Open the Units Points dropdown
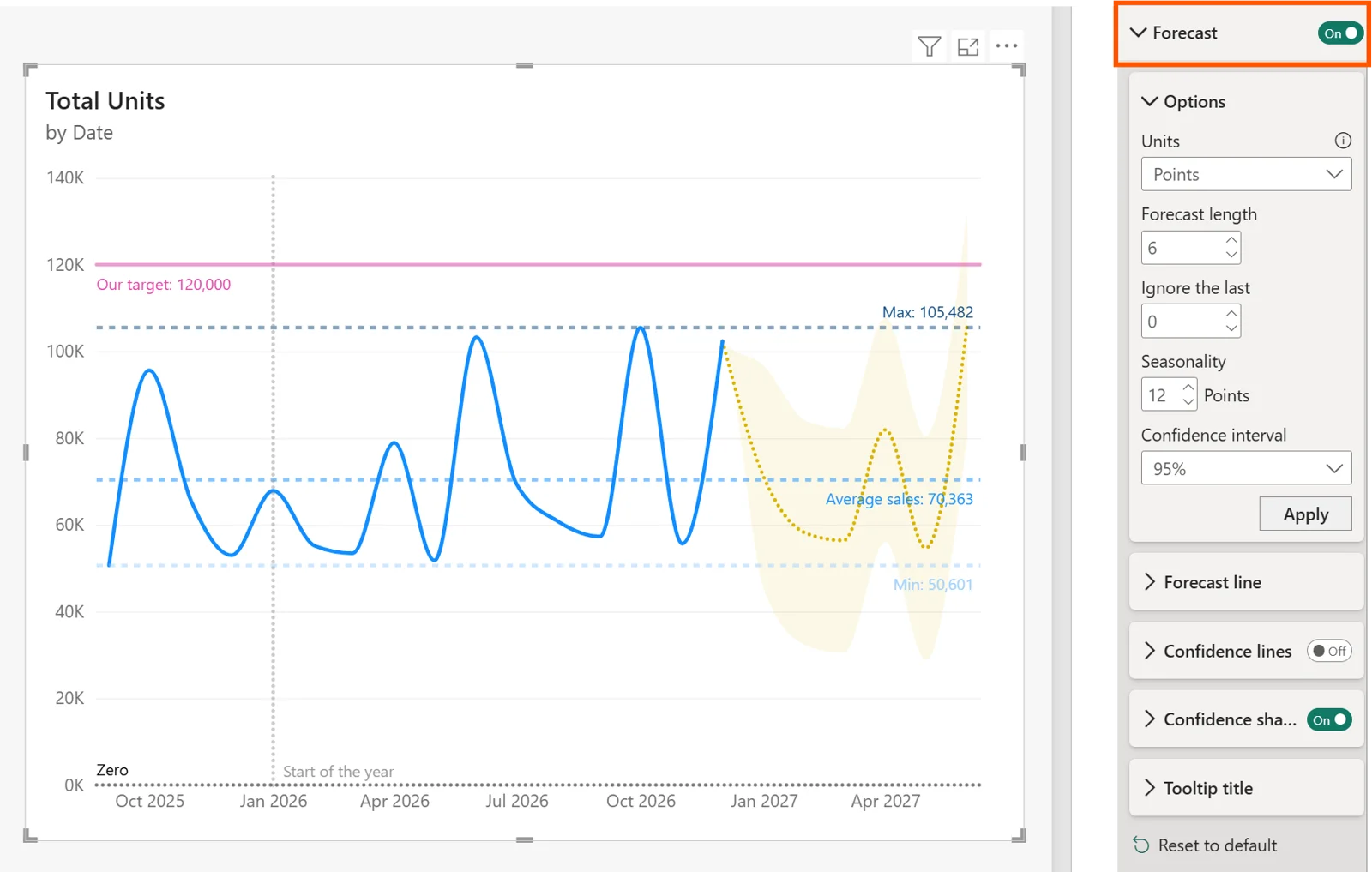1372x872 pixels. pos(1246,174)
